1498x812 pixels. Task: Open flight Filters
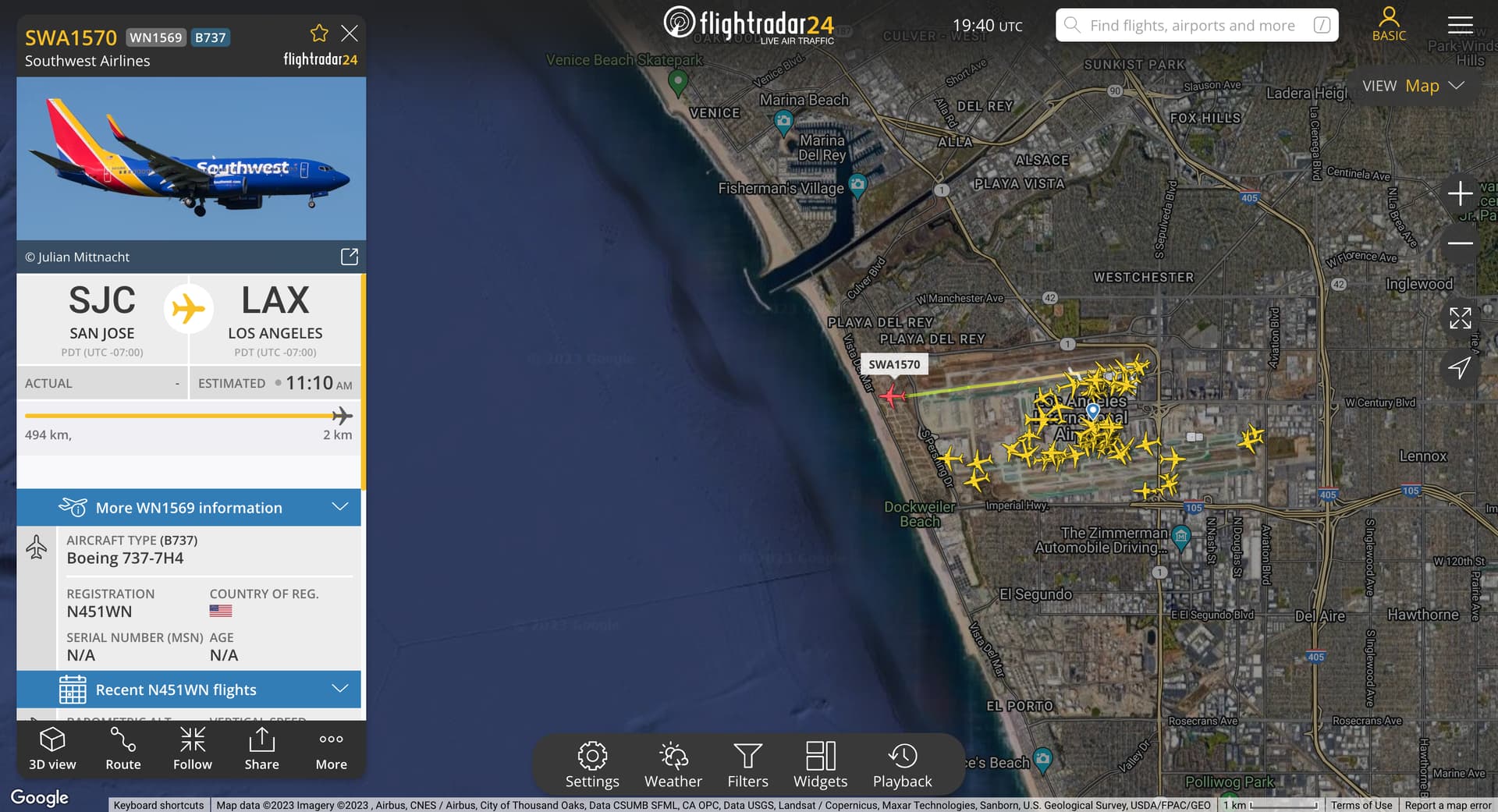[747, 765]
